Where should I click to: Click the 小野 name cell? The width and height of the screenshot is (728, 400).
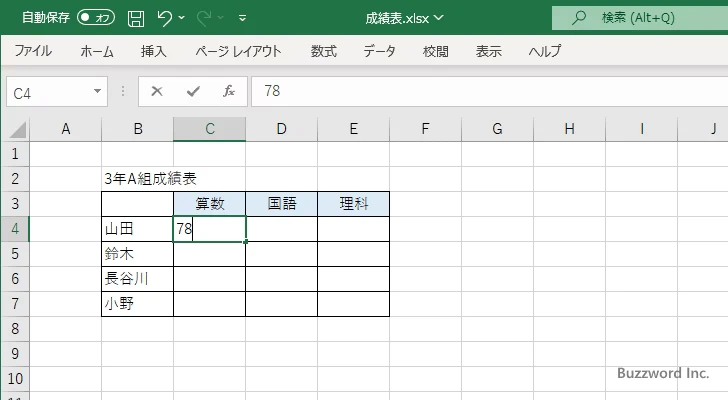(x=137, y=304)
